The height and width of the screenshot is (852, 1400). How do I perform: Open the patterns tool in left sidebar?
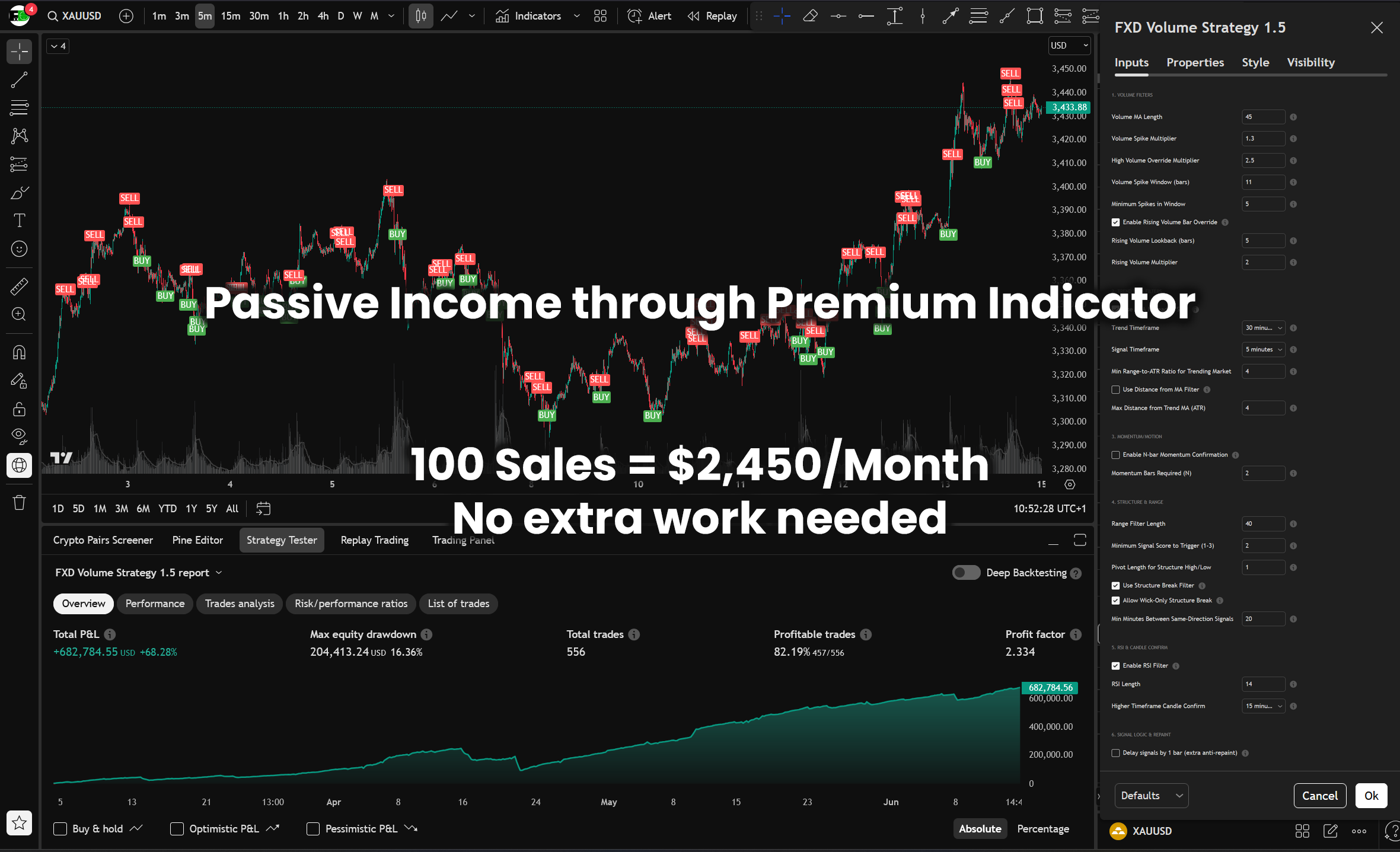19,136
